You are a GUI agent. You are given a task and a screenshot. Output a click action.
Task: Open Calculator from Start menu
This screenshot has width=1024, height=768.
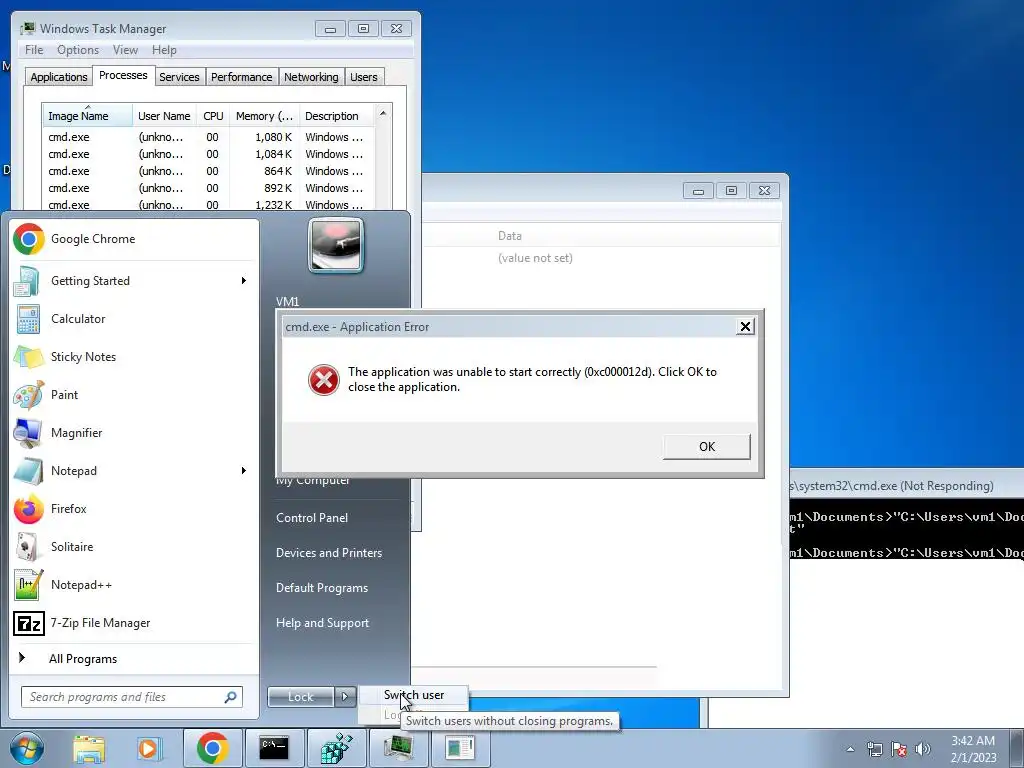(134, 319)
